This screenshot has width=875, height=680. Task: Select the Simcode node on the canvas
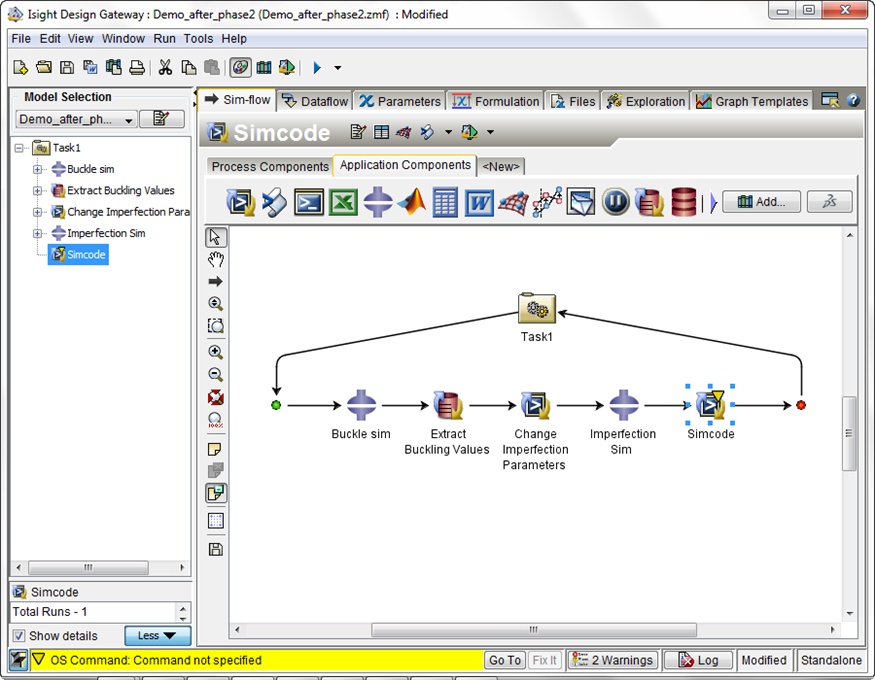pyautogui.click(x=710, y=404)
